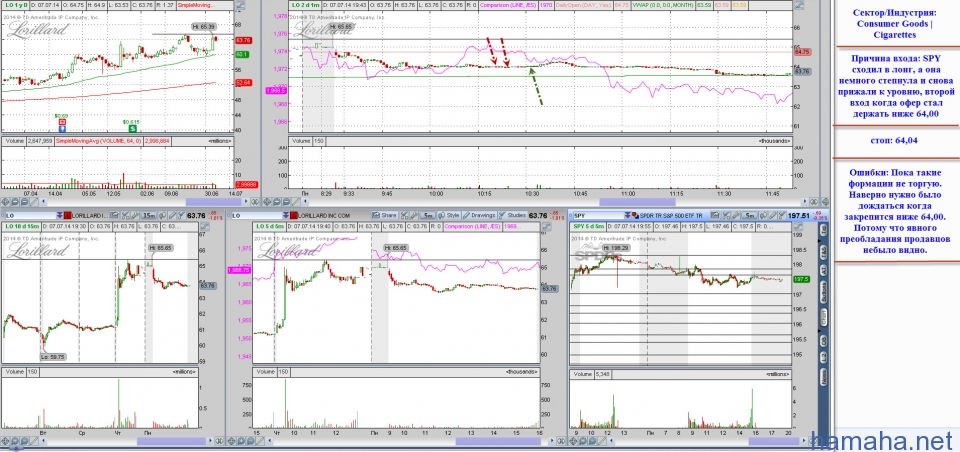This screenshot has width=960, height=452.
Task: Select pan tool under LO 2 d 1m chart
Action: point(267,202)
